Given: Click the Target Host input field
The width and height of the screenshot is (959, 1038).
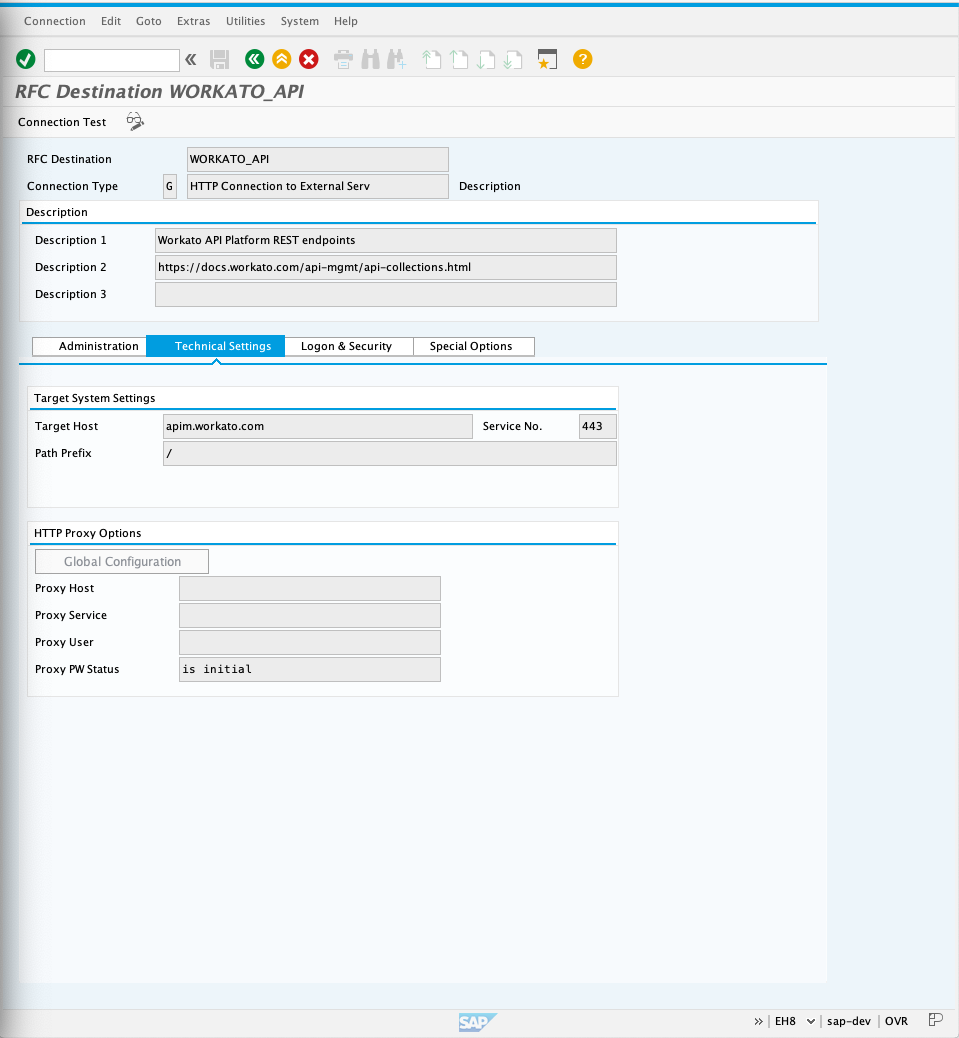Looking at the screenshot, I should click(x=317, y=426).
